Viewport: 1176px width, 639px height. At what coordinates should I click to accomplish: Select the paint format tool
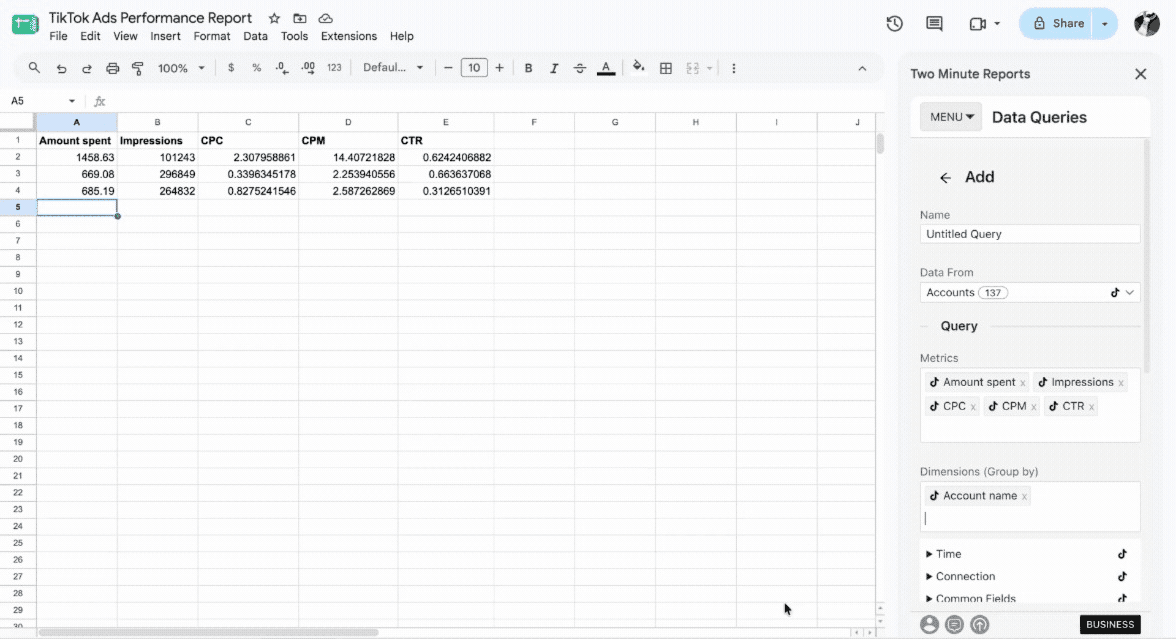pos(138,68)
